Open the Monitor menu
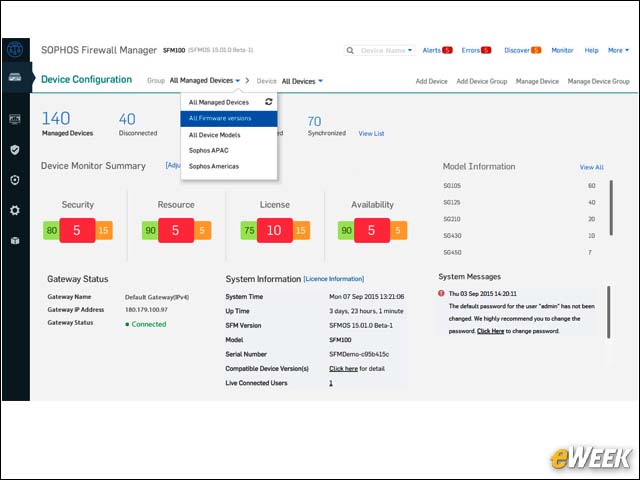640x480 pixels. [562, 50]
